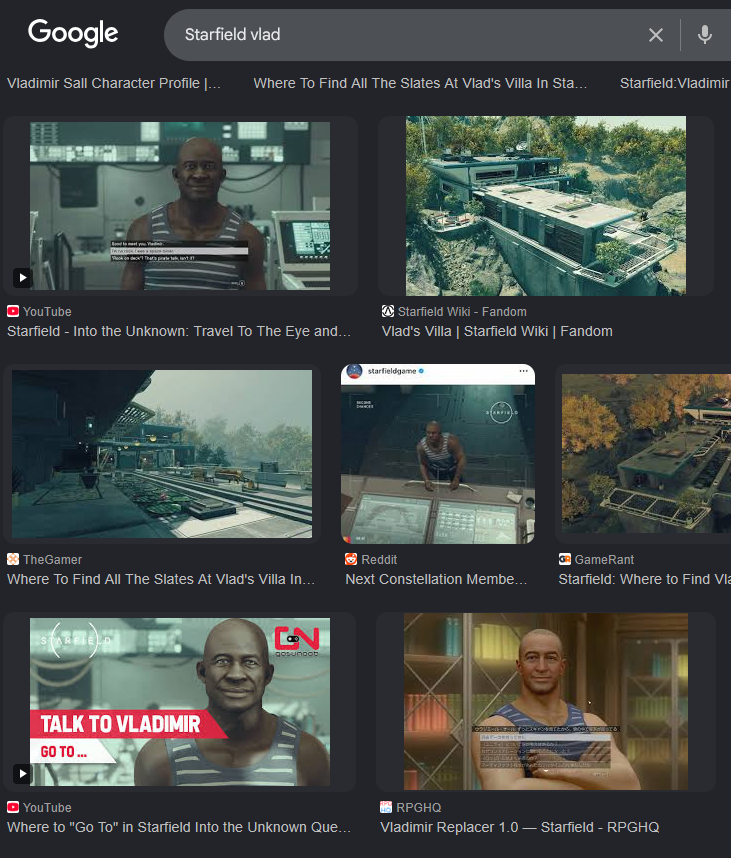Click play icon on the Into the Unknown video
Viewport: 731px width, 858px height.
point(22,277)
